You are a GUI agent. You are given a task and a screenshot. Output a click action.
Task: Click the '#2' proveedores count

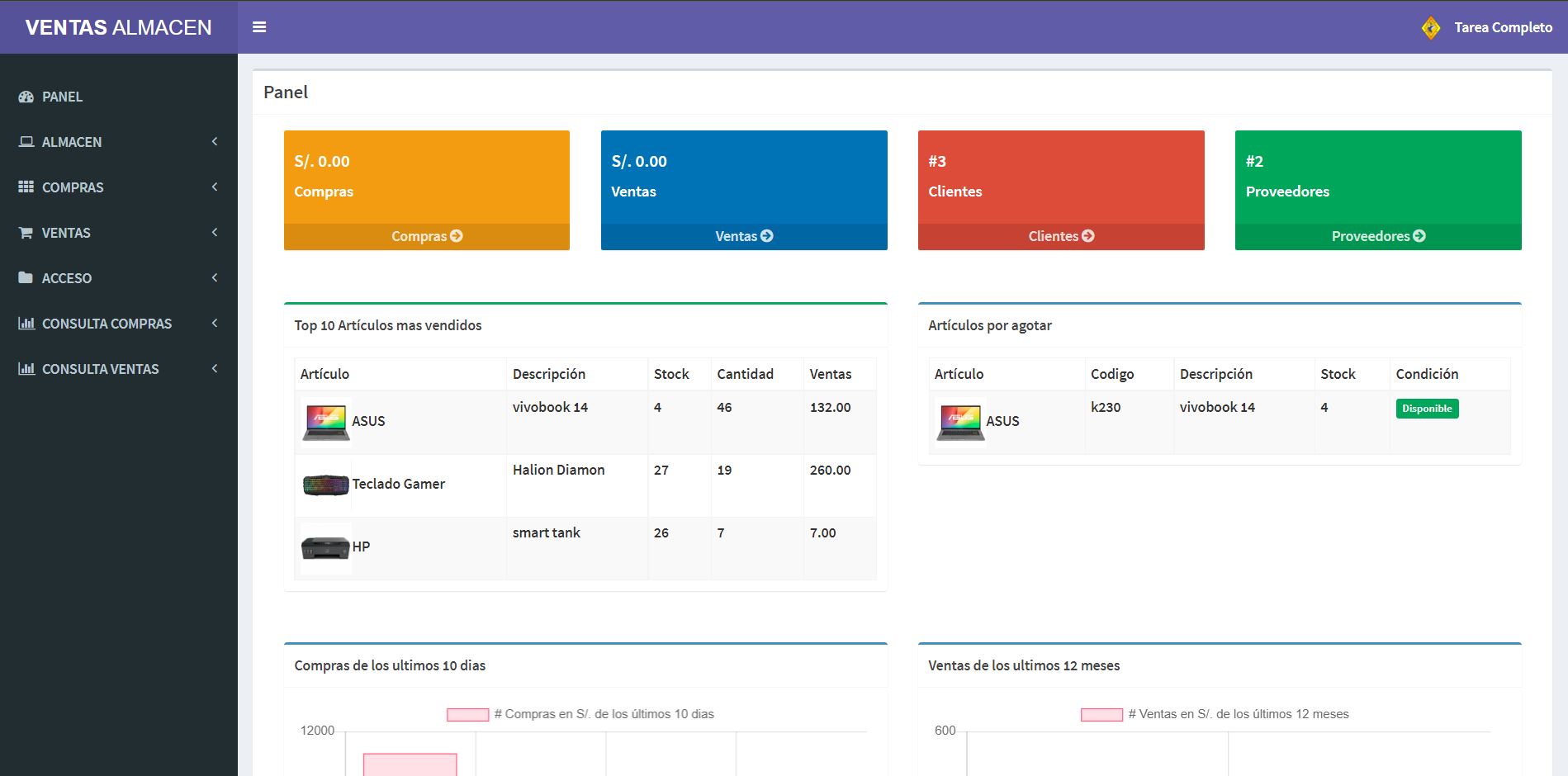click(1254, 161)
